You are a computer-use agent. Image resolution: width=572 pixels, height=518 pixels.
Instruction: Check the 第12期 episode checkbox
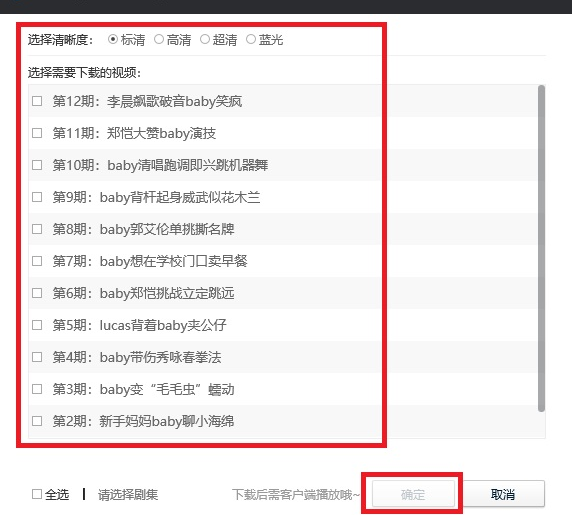pos(37,101)
